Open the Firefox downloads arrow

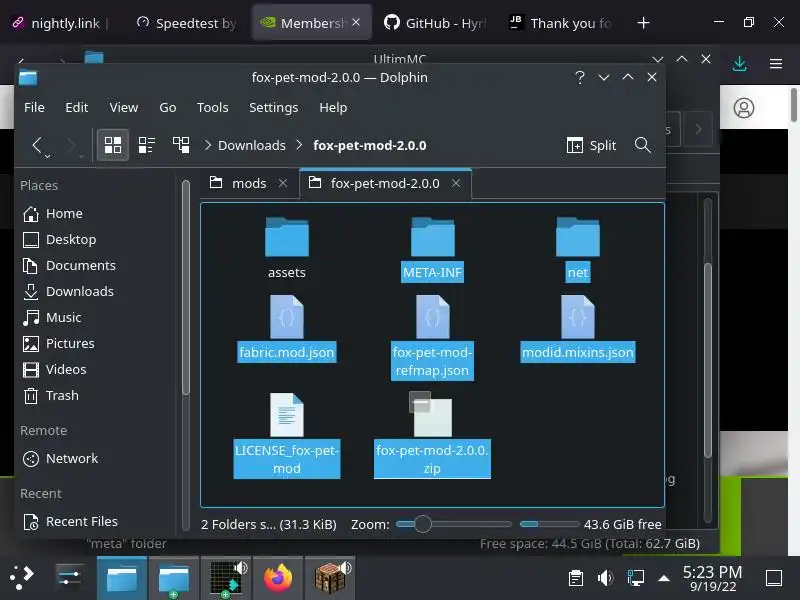point(739,64)
